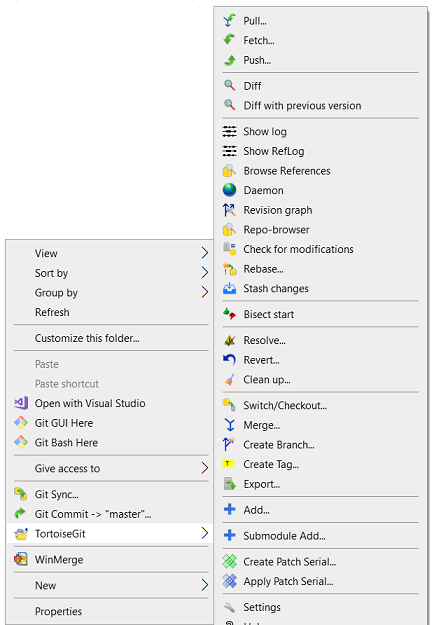Image resolution: width=441 pixels, height=625 pixels.
Task: Select the Git Commit -> "master"... label
Action: (x=93, y=514)
